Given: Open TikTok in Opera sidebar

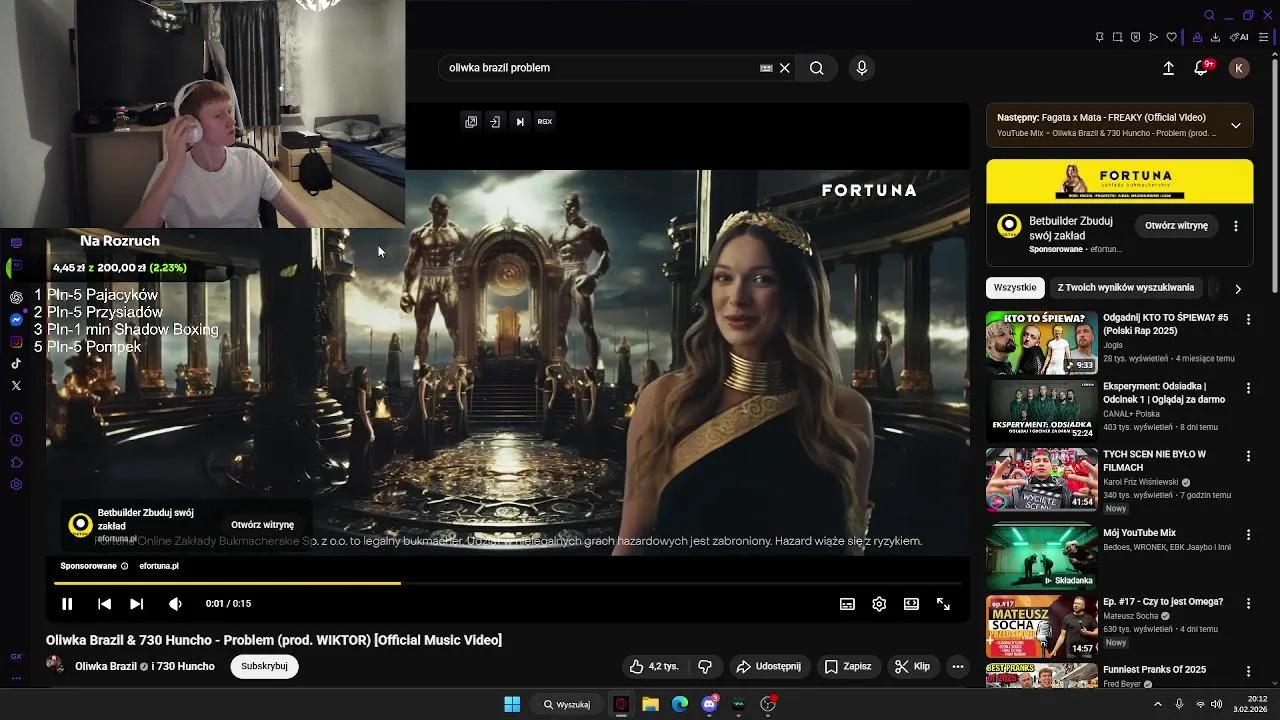Looking at the screenshot, I should pyautogui.click(x=16, y=364).
